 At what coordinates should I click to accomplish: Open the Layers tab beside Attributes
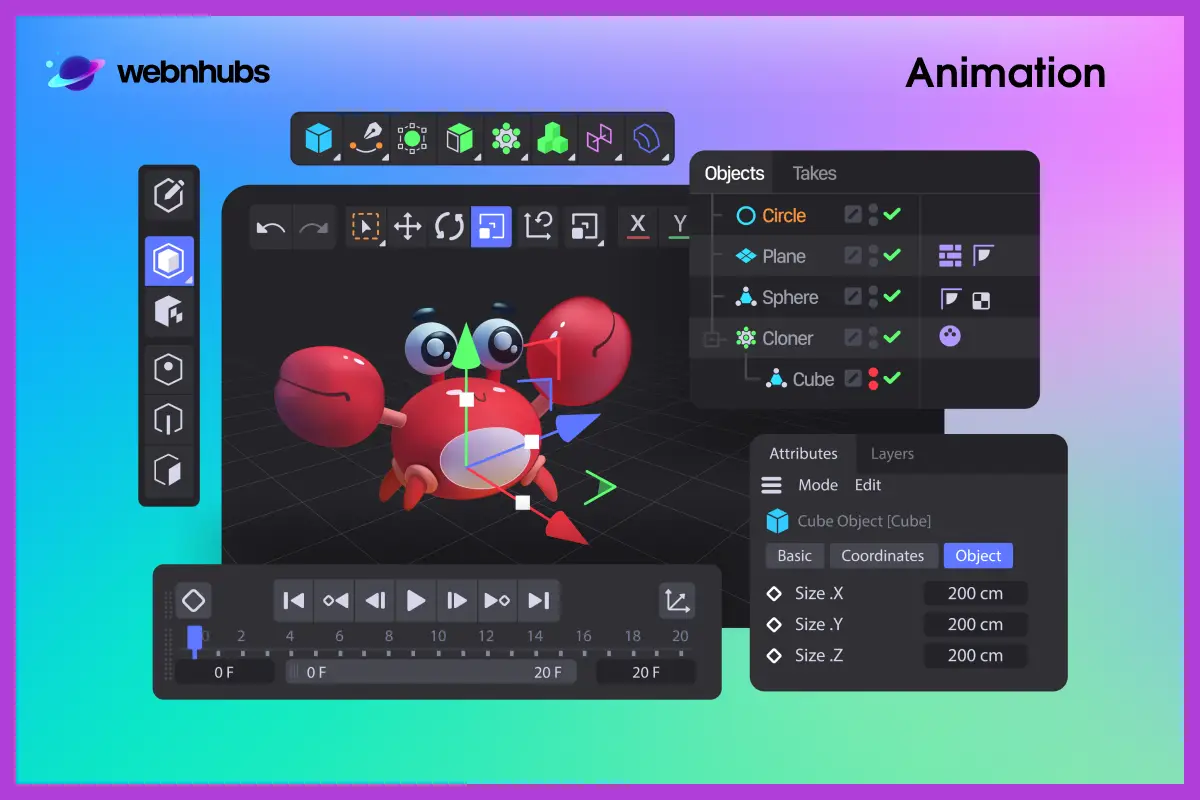point(891,453)
